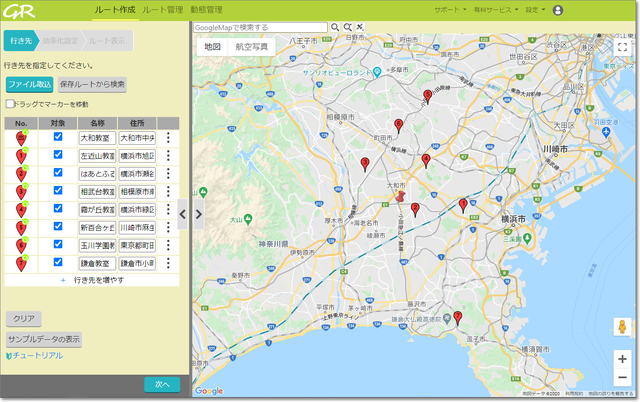Expand the 有料サービス dropdown menu

coord(496,10)
